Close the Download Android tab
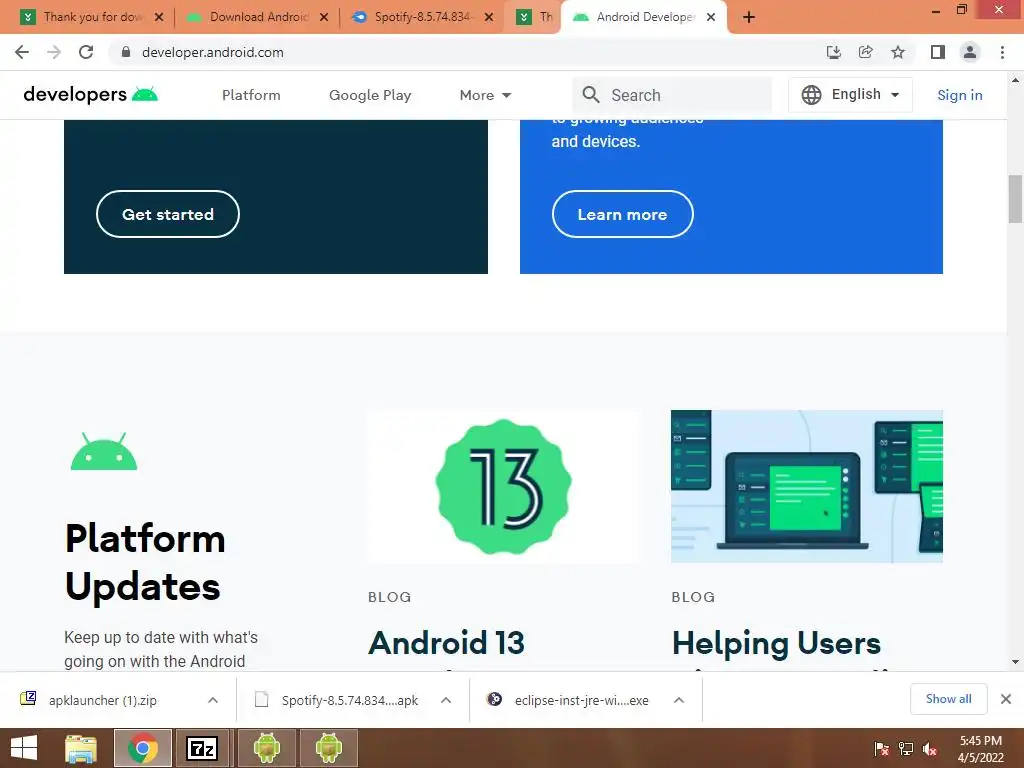Image resolution: width=1024 pixels, height=768 pixels. tap(324, 17)
